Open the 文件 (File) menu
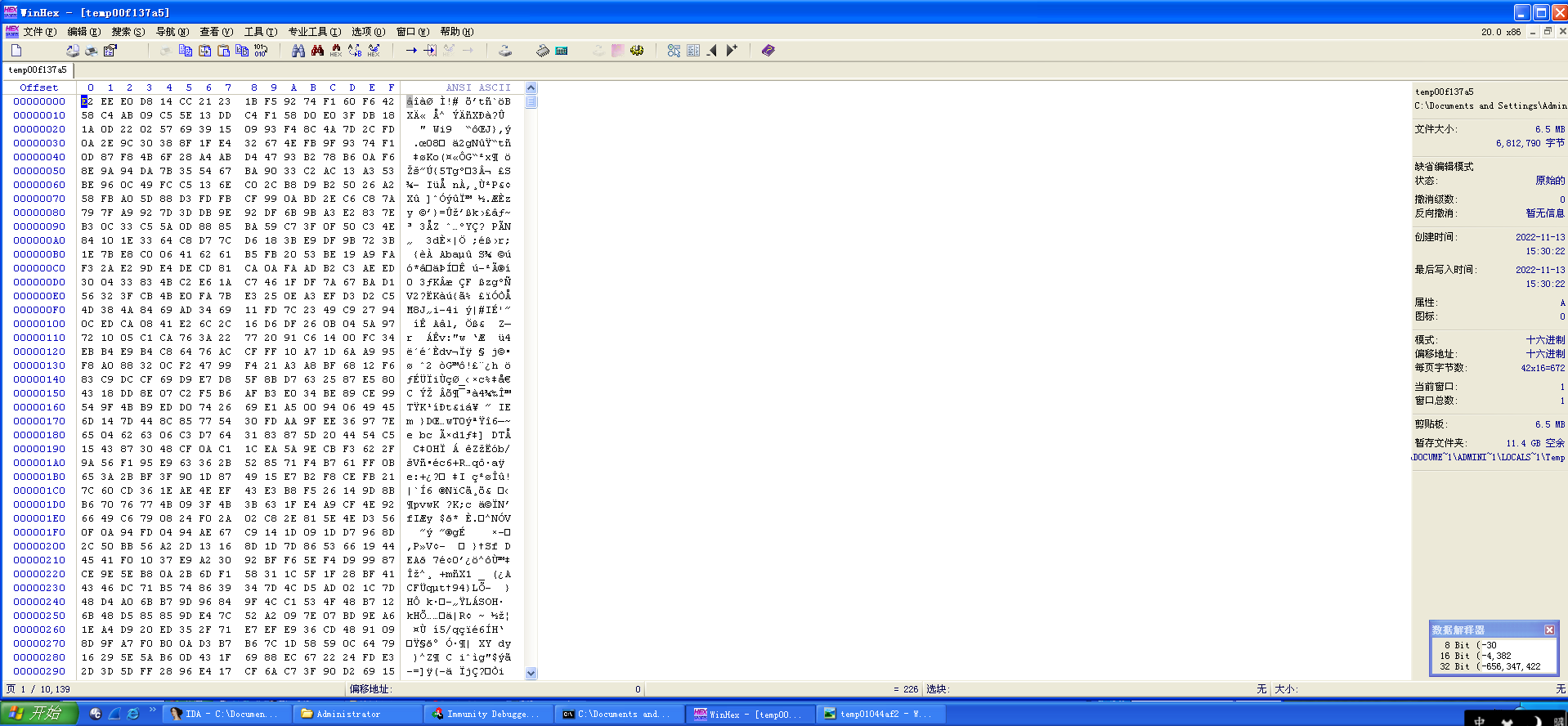The height and width of the screenshot is (726, 1568). pos(39,32)
